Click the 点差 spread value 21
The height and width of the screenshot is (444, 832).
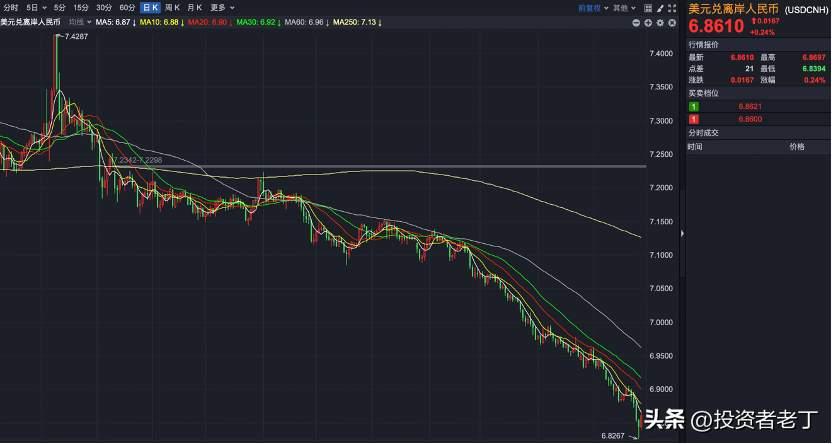tap(750, 69)
